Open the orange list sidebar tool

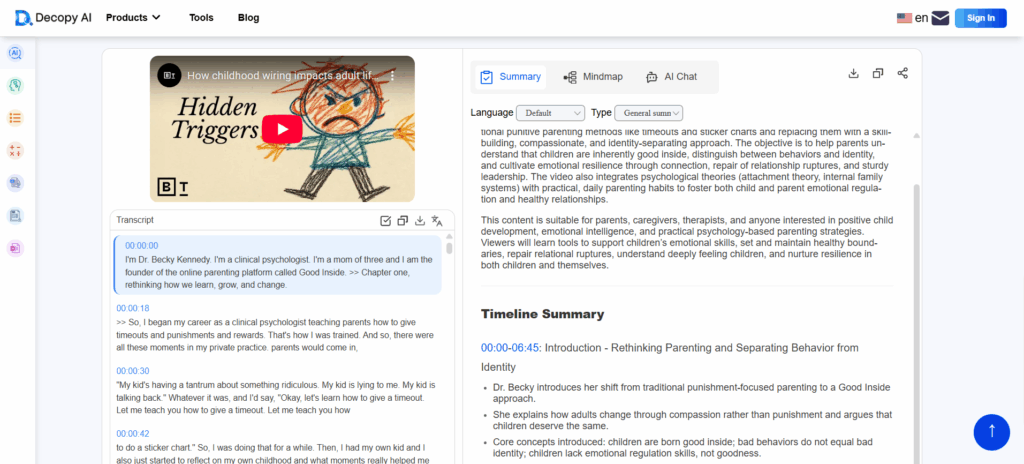(x=16, y=118)
